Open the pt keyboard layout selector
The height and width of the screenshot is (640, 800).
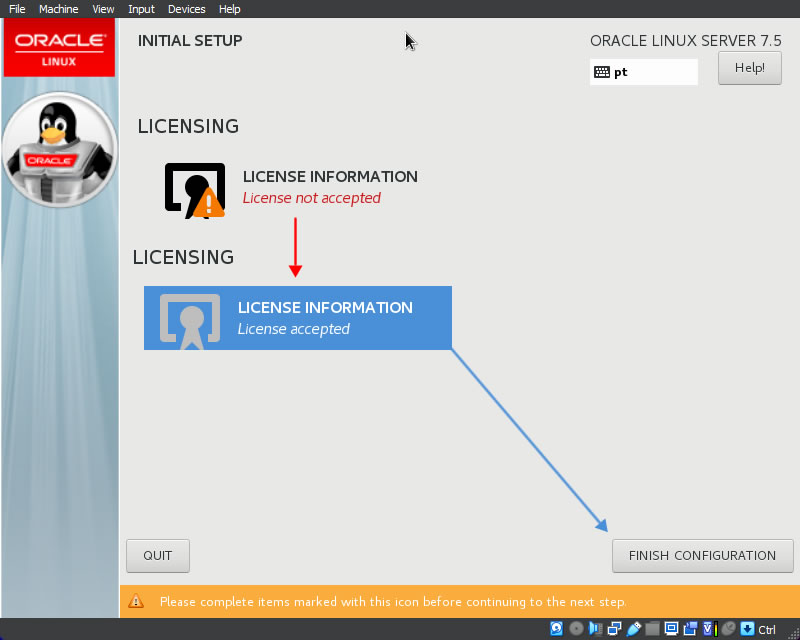click(x=643, y=72)
